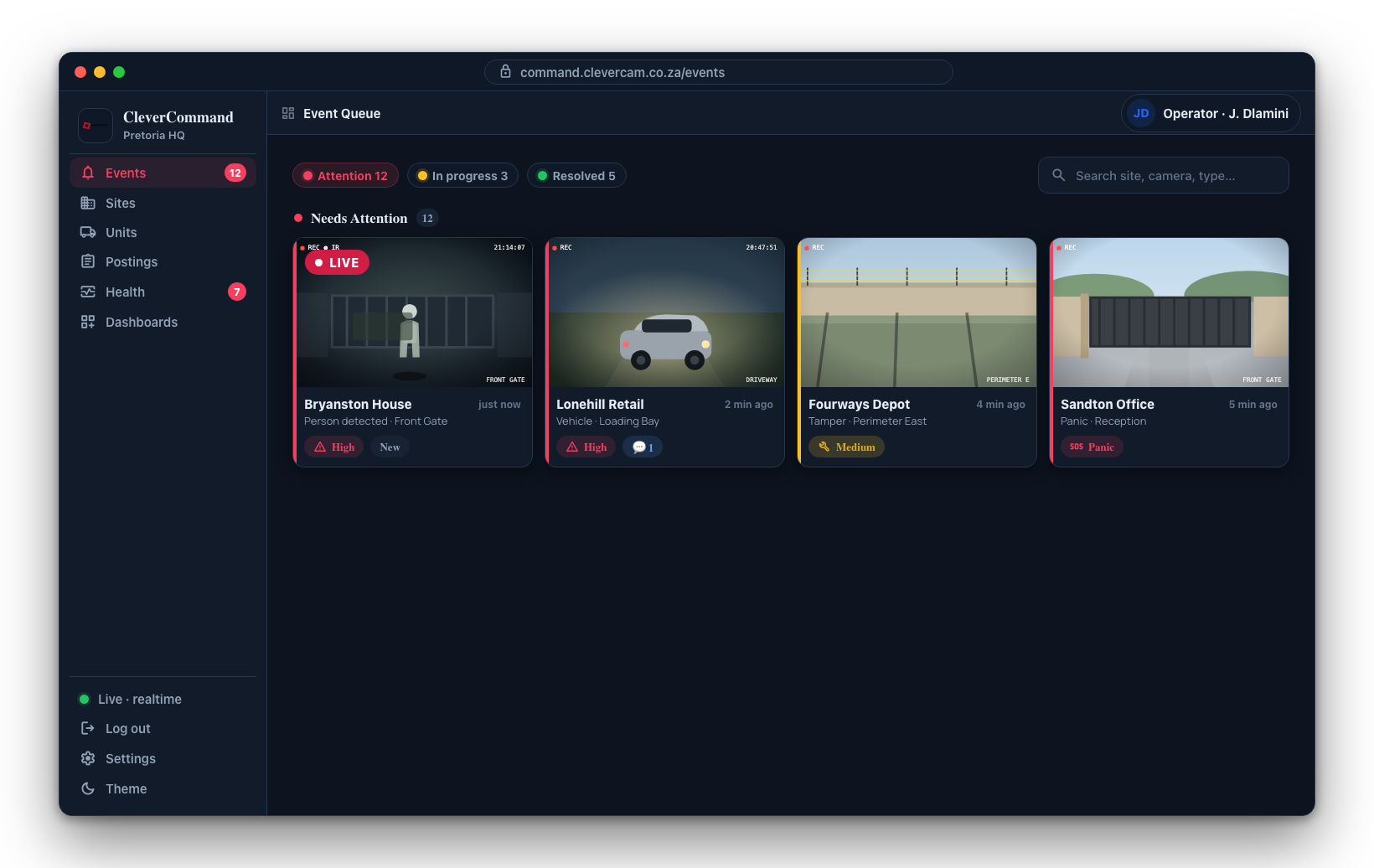Open the Sandton Office camera thumbnail

pyautogui.click(x=1170, y=313)
